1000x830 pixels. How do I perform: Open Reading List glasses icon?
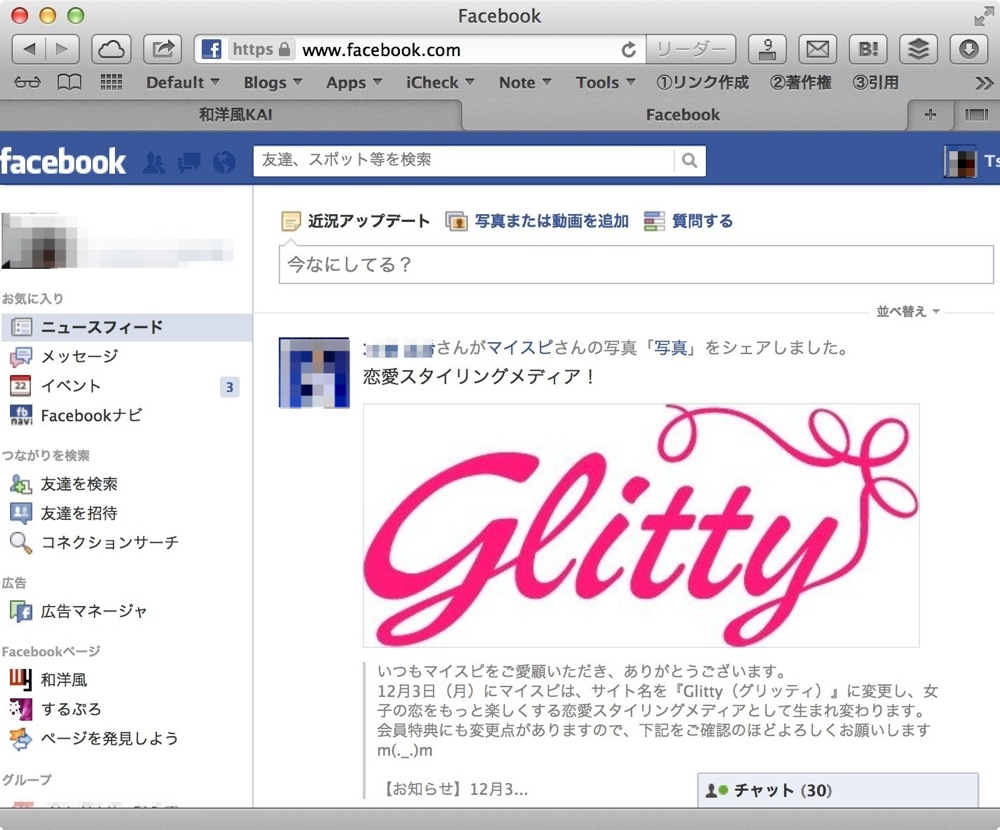click(27, 82)
